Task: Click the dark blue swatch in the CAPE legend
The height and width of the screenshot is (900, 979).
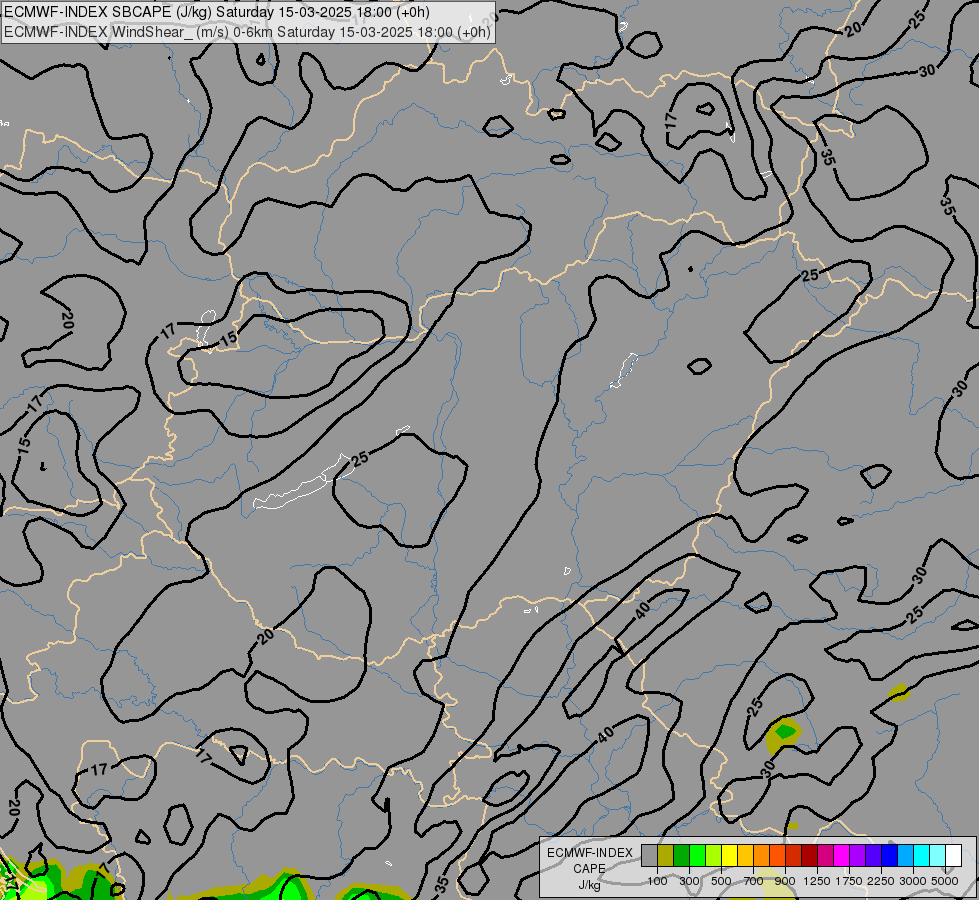Action: (x=890, y=855)
